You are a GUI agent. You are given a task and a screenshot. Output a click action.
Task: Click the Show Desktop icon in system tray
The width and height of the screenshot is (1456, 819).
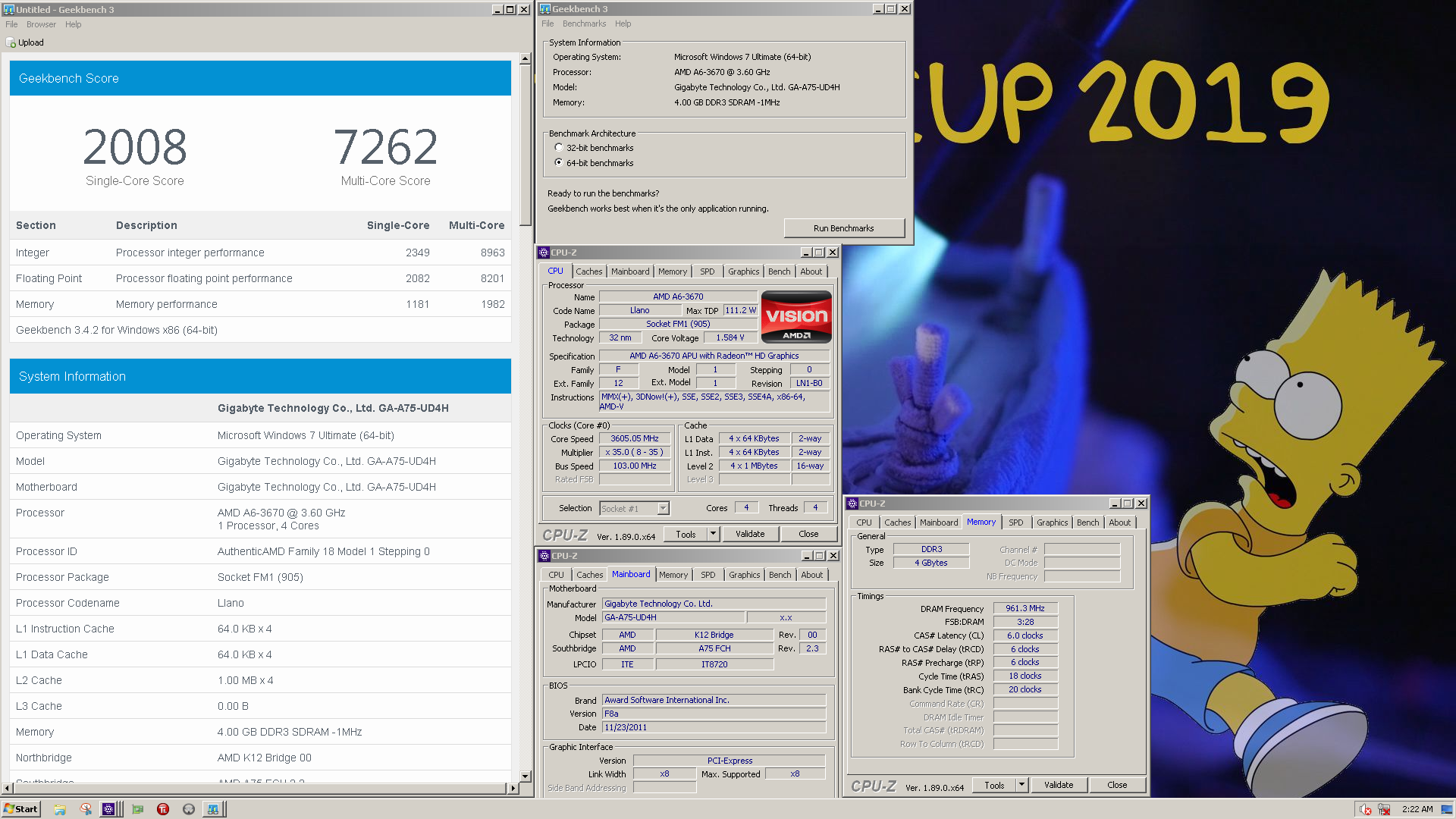(1447, 809)
